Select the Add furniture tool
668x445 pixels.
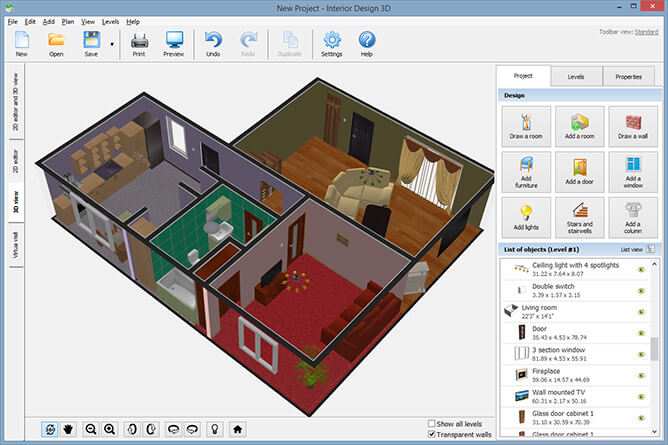coord(525,171)
